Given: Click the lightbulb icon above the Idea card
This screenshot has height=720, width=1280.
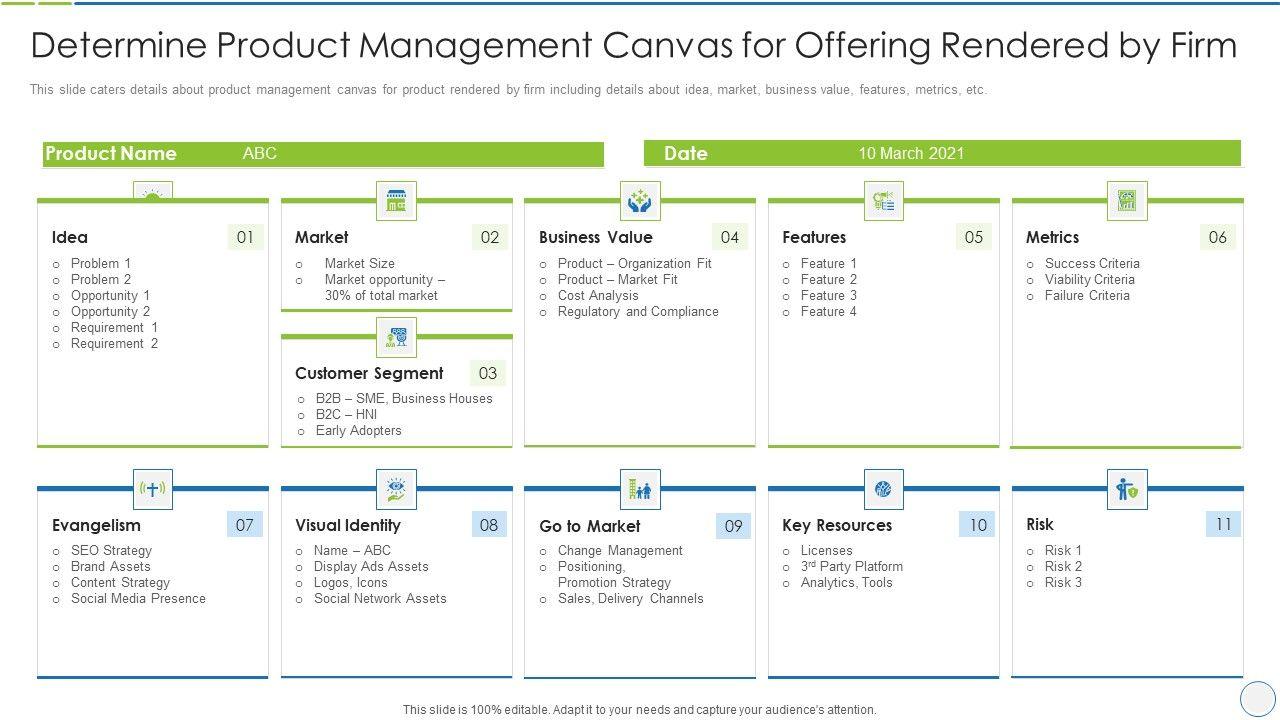Looking at the screenshot, I should coord(153,193).
